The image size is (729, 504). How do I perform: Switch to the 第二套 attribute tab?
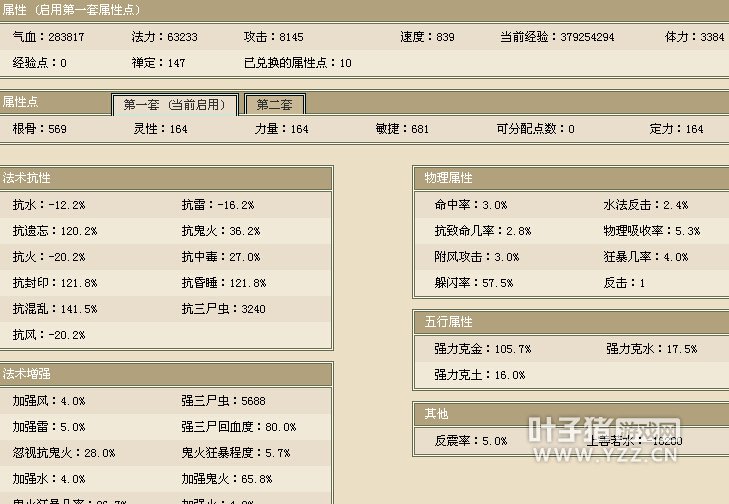(274, 105)
